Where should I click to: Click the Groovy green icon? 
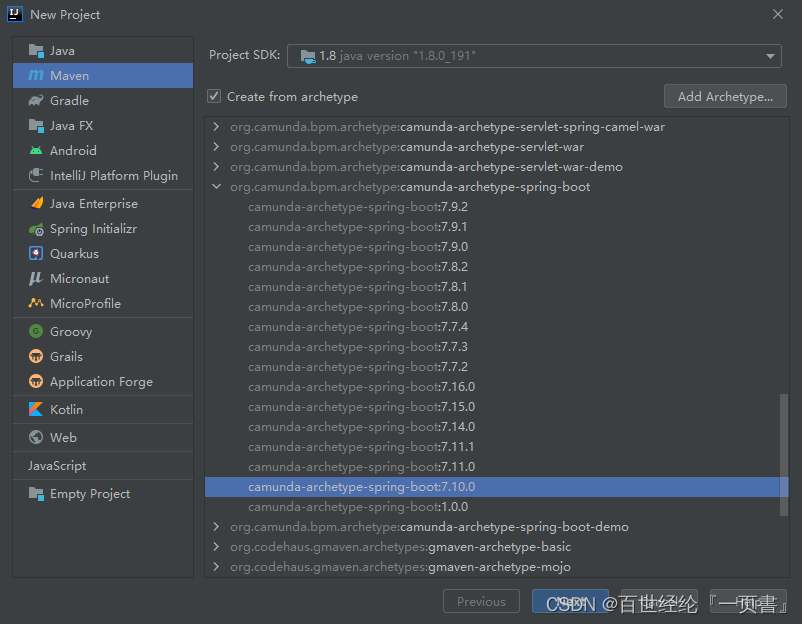pos(36,331)
